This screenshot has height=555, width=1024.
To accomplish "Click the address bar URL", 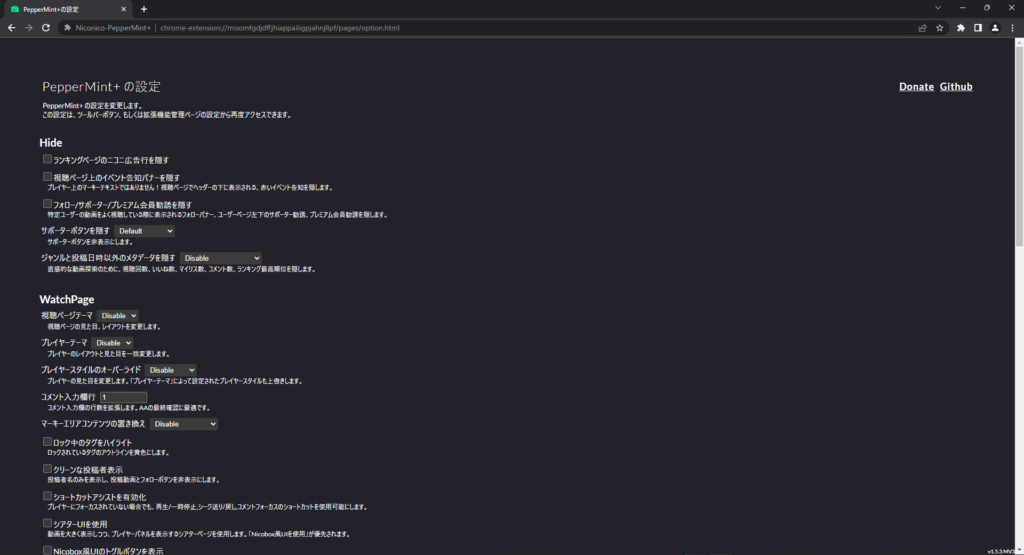I will 280,28.
